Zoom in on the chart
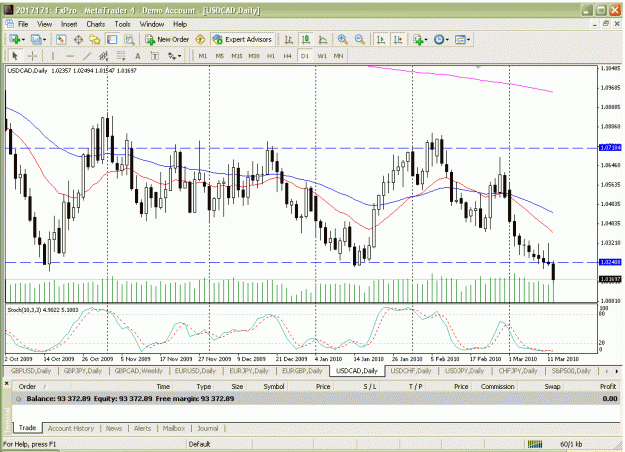The height and width of the screenshot is (452, 625). 342,39
